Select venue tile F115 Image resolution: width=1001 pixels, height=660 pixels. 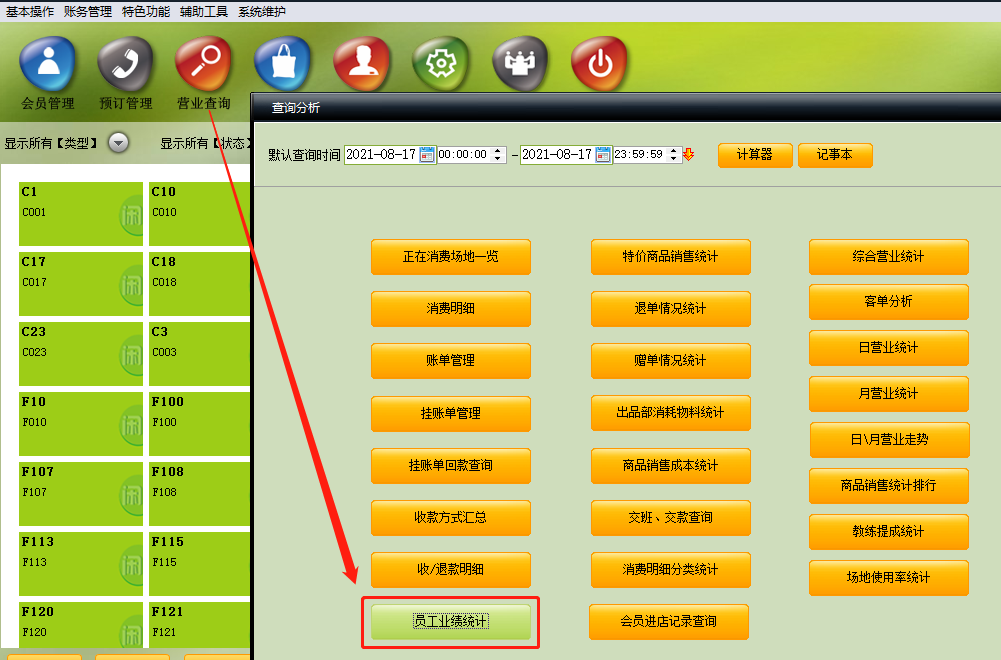tap(199, 564)
